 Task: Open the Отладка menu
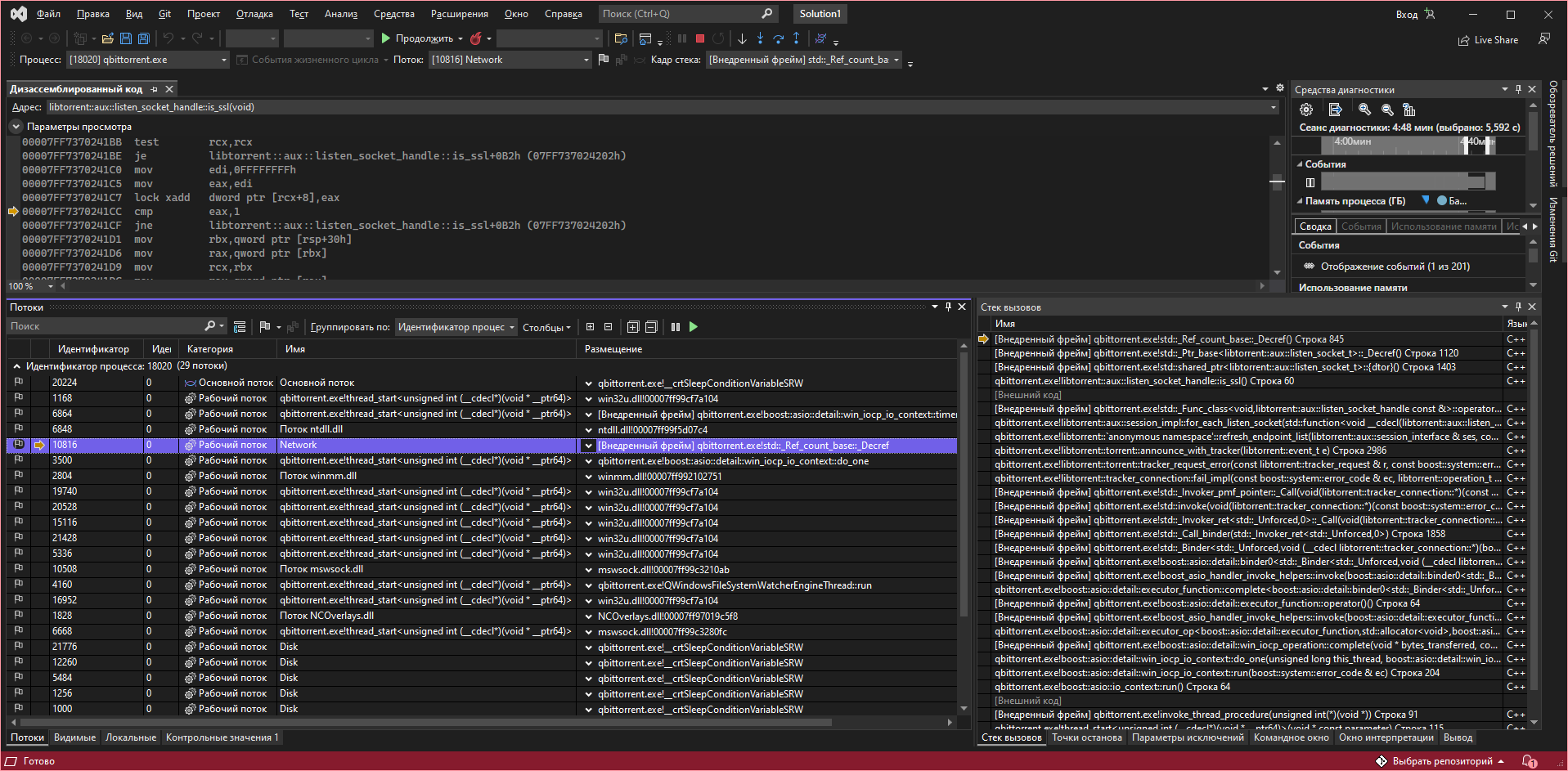click(254, 14)
